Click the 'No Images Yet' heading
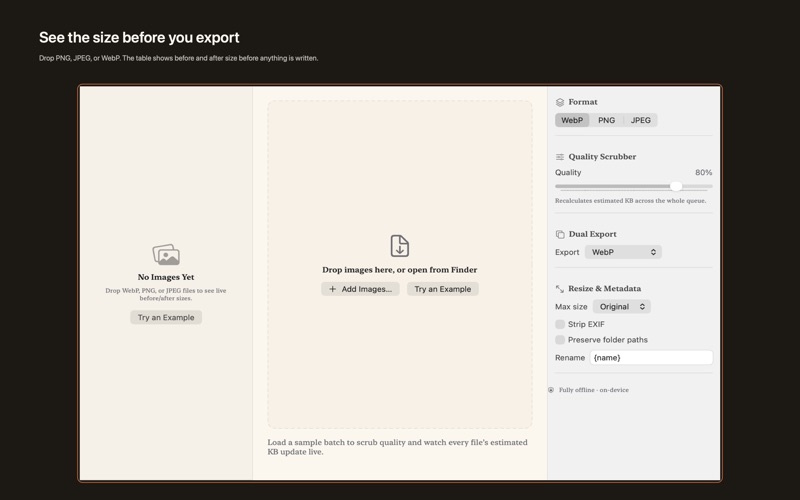 click(166, 277)
